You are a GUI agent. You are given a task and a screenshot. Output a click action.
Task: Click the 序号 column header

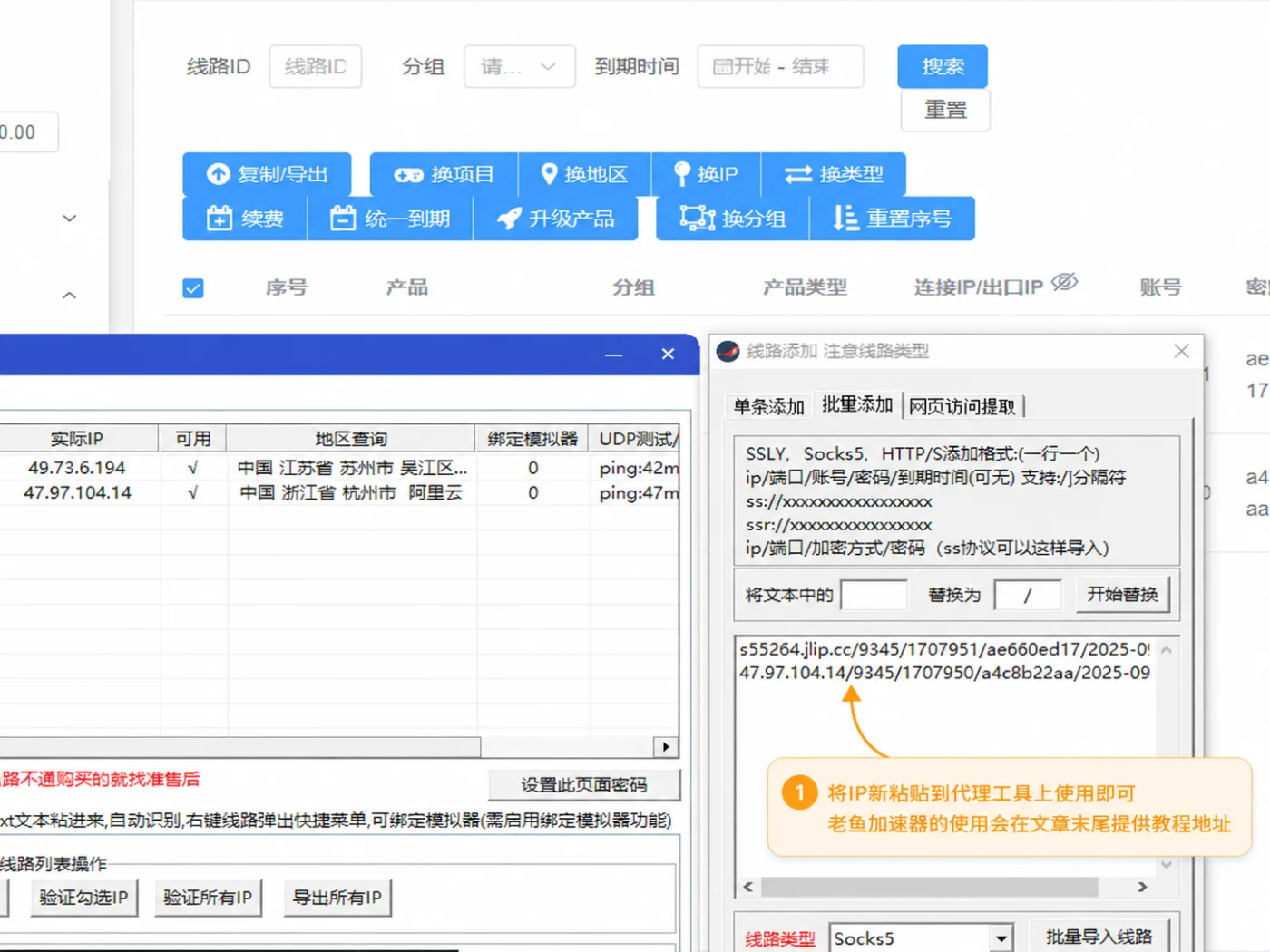point(287,287)
